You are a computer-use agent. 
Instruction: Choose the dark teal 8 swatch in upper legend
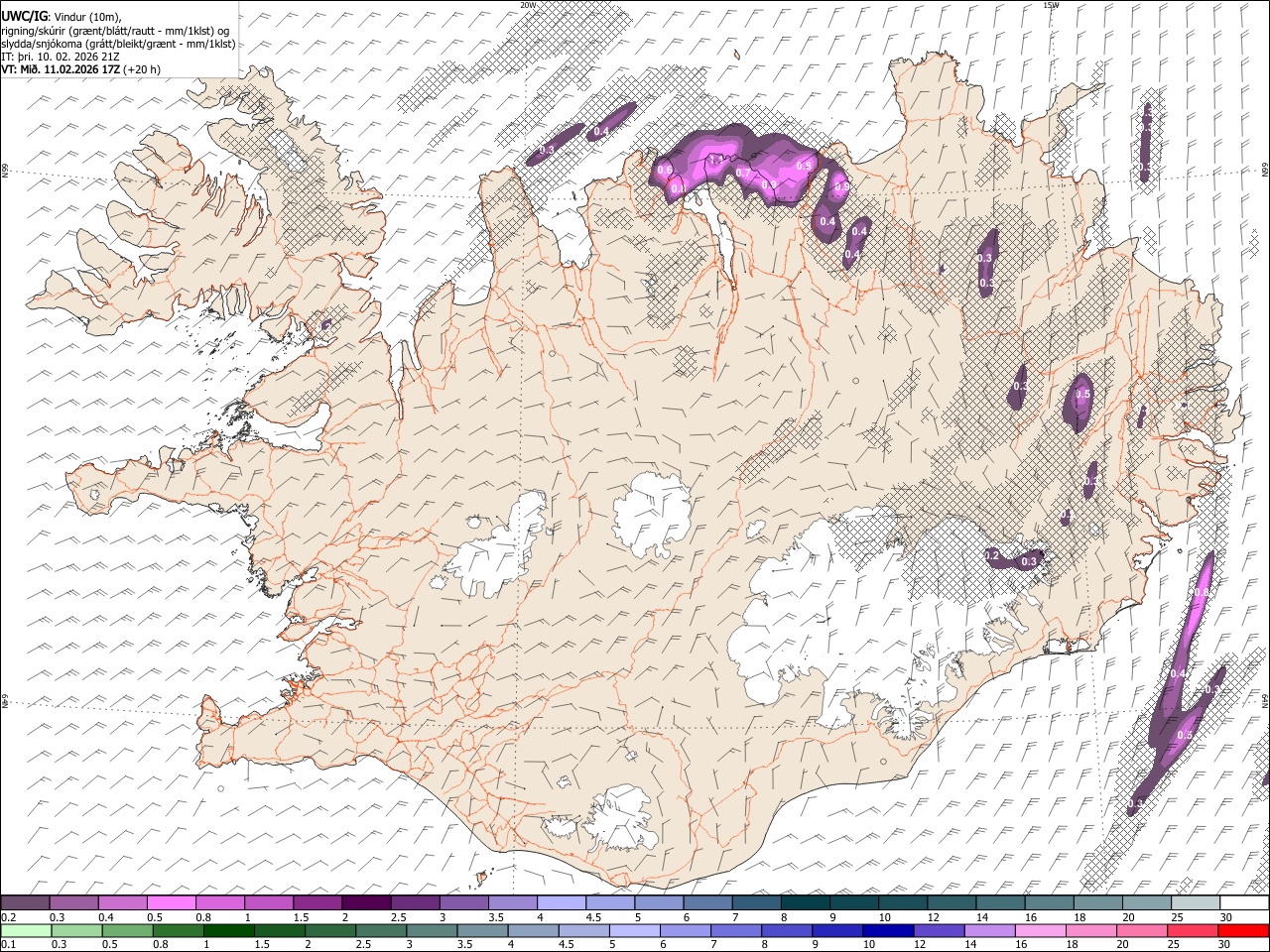click(x=805, y=903)
